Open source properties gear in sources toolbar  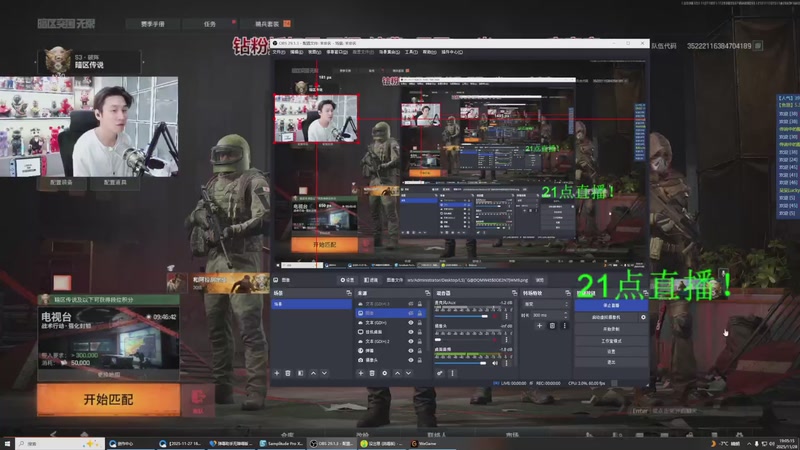(x=385, y=373)
